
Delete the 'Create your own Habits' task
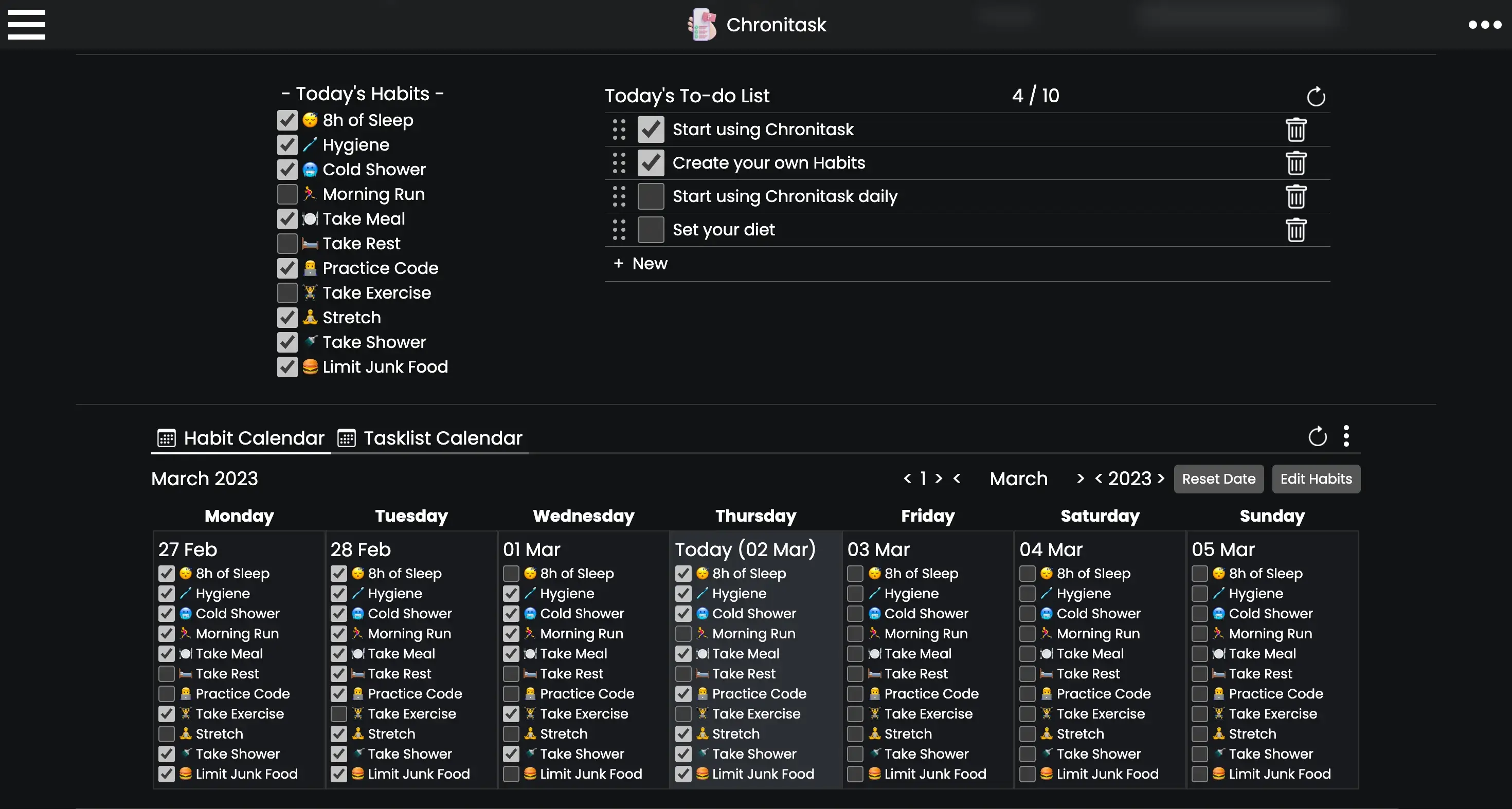tap(1296, 163)
